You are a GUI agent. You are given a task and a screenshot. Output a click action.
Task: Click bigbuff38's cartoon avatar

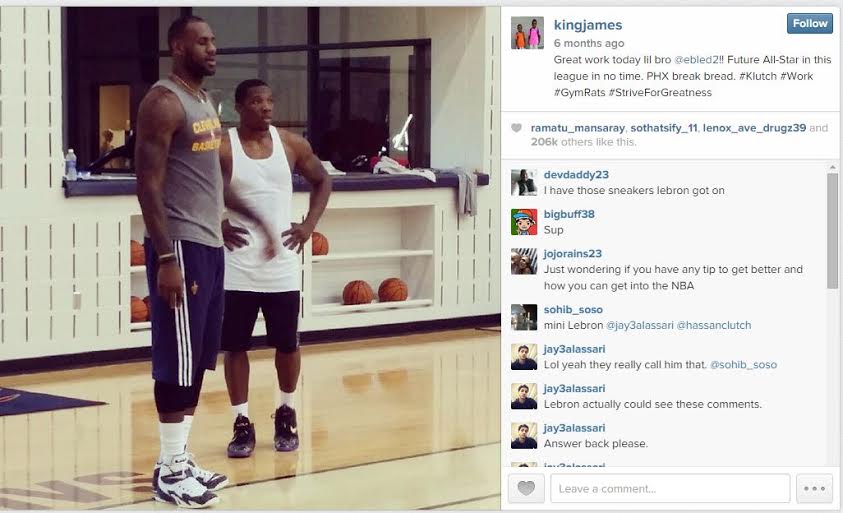pos(524,222)
